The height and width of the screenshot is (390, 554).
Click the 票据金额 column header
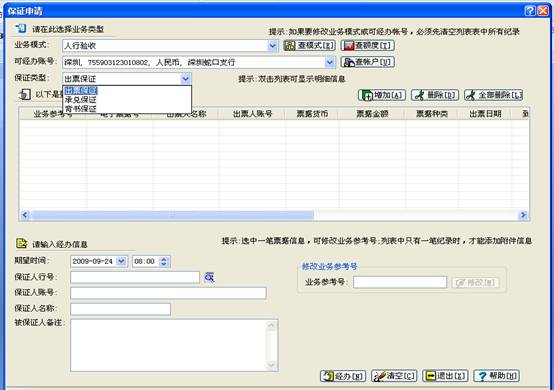coord(372,114)
